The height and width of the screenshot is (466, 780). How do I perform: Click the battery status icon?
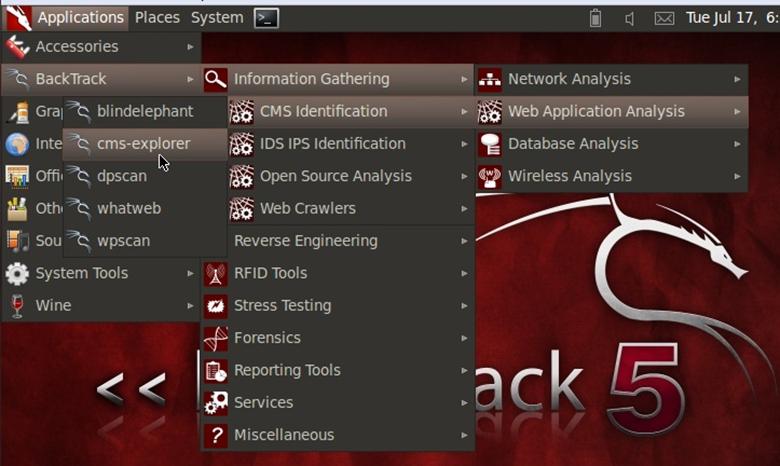click(595, 18)
